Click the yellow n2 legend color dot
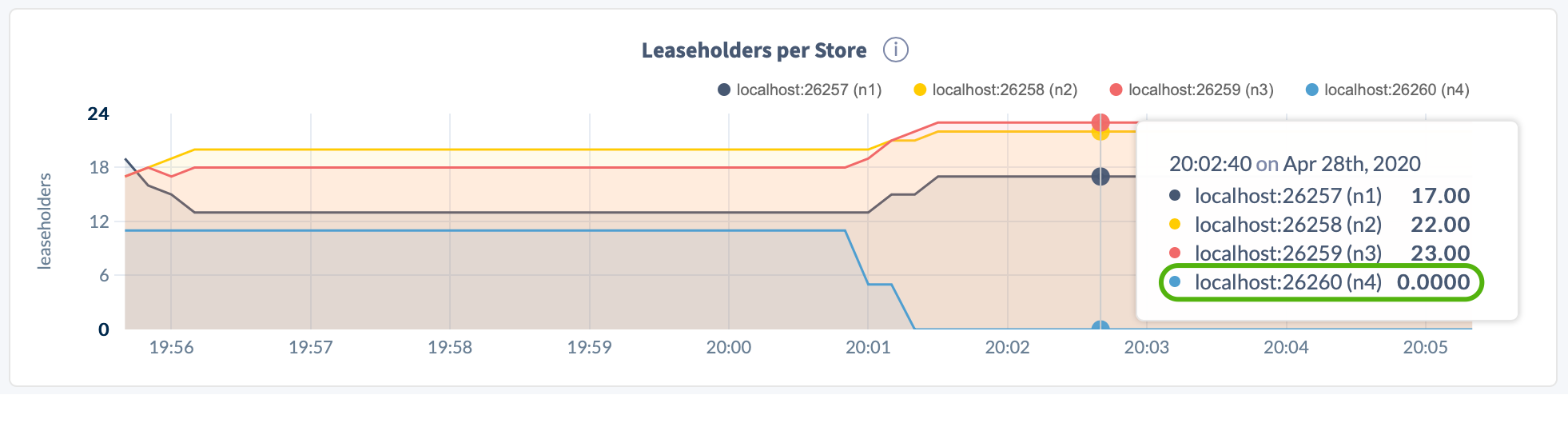The height and width of the screenshot is (427, 1568). click(920, 90)
